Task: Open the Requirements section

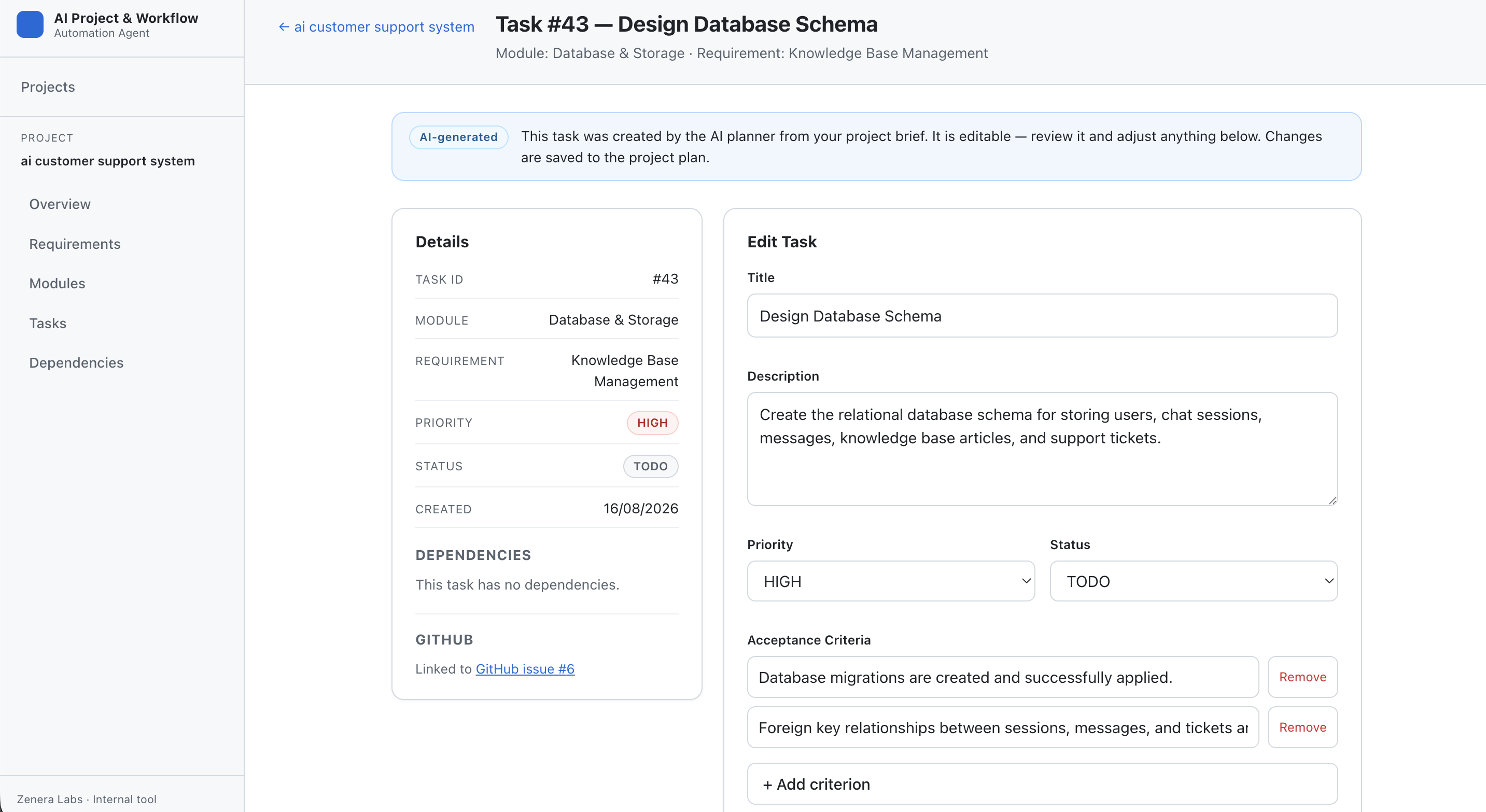Action: click(x=75, y=244)
